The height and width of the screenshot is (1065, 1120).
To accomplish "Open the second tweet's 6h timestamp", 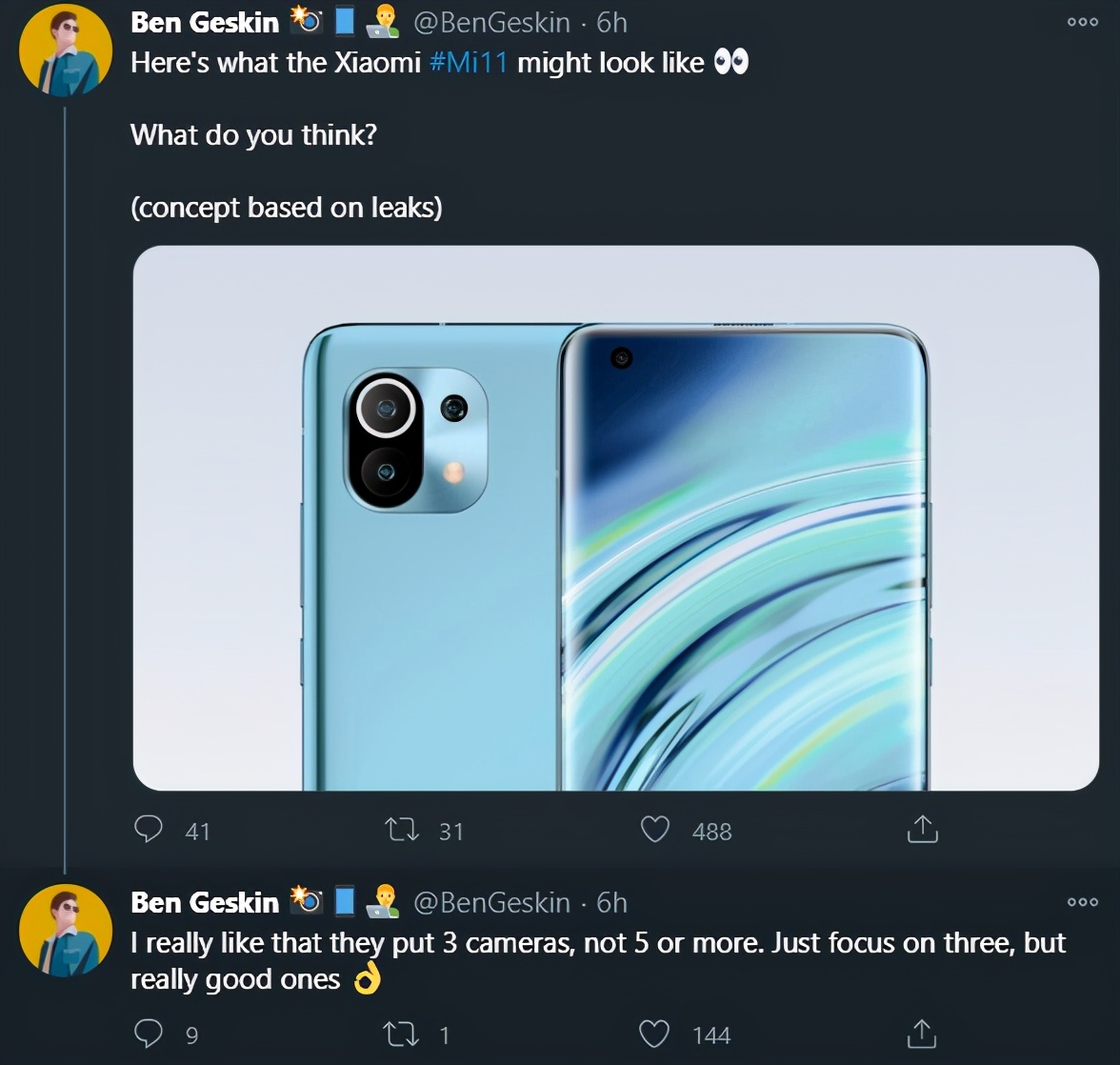I will coord(611,902).
